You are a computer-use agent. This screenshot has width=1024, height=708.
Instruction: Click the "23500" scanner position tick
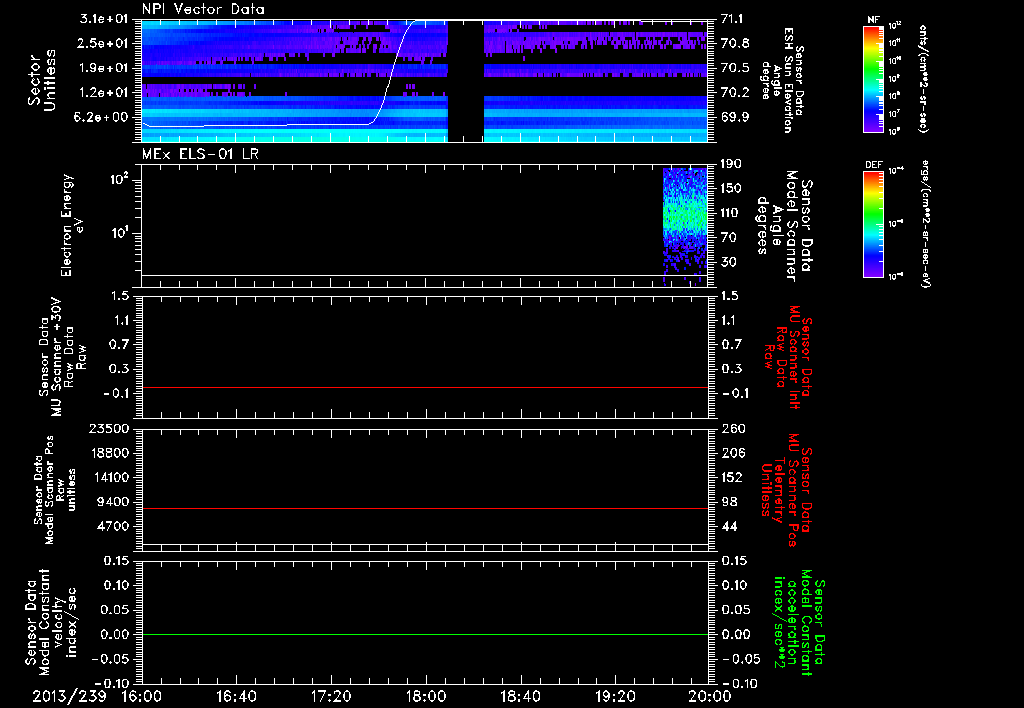tap(109, 429)
